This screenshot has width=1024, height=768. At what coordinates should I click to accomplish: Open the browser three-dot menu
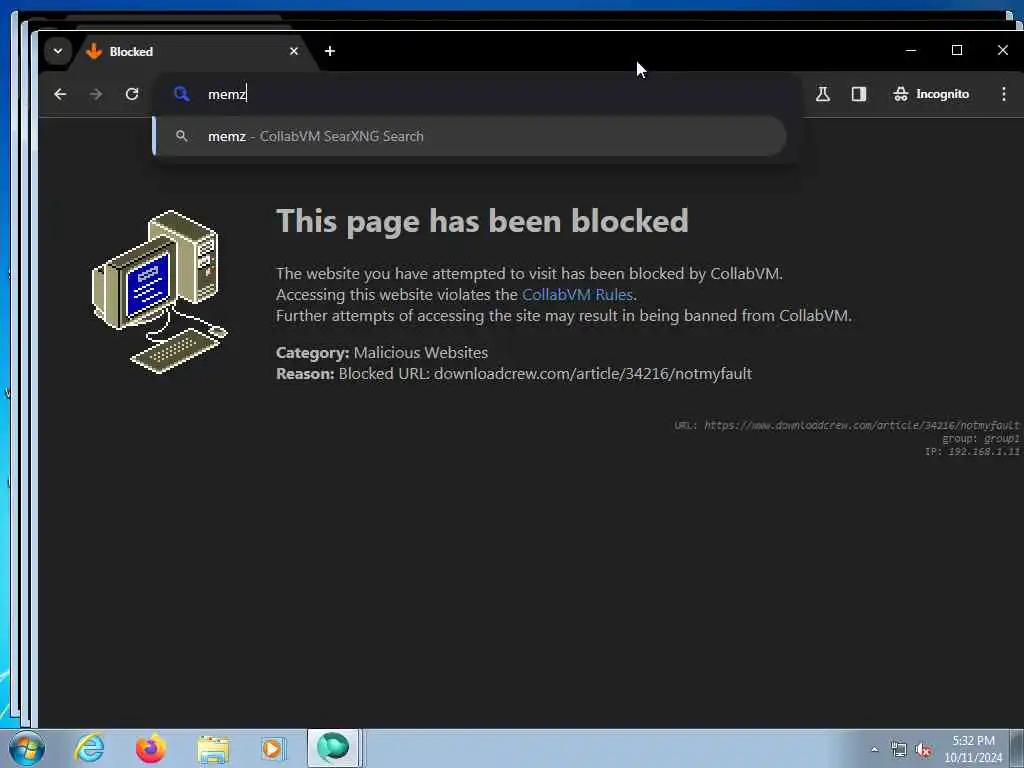[x=1004, y=94]
